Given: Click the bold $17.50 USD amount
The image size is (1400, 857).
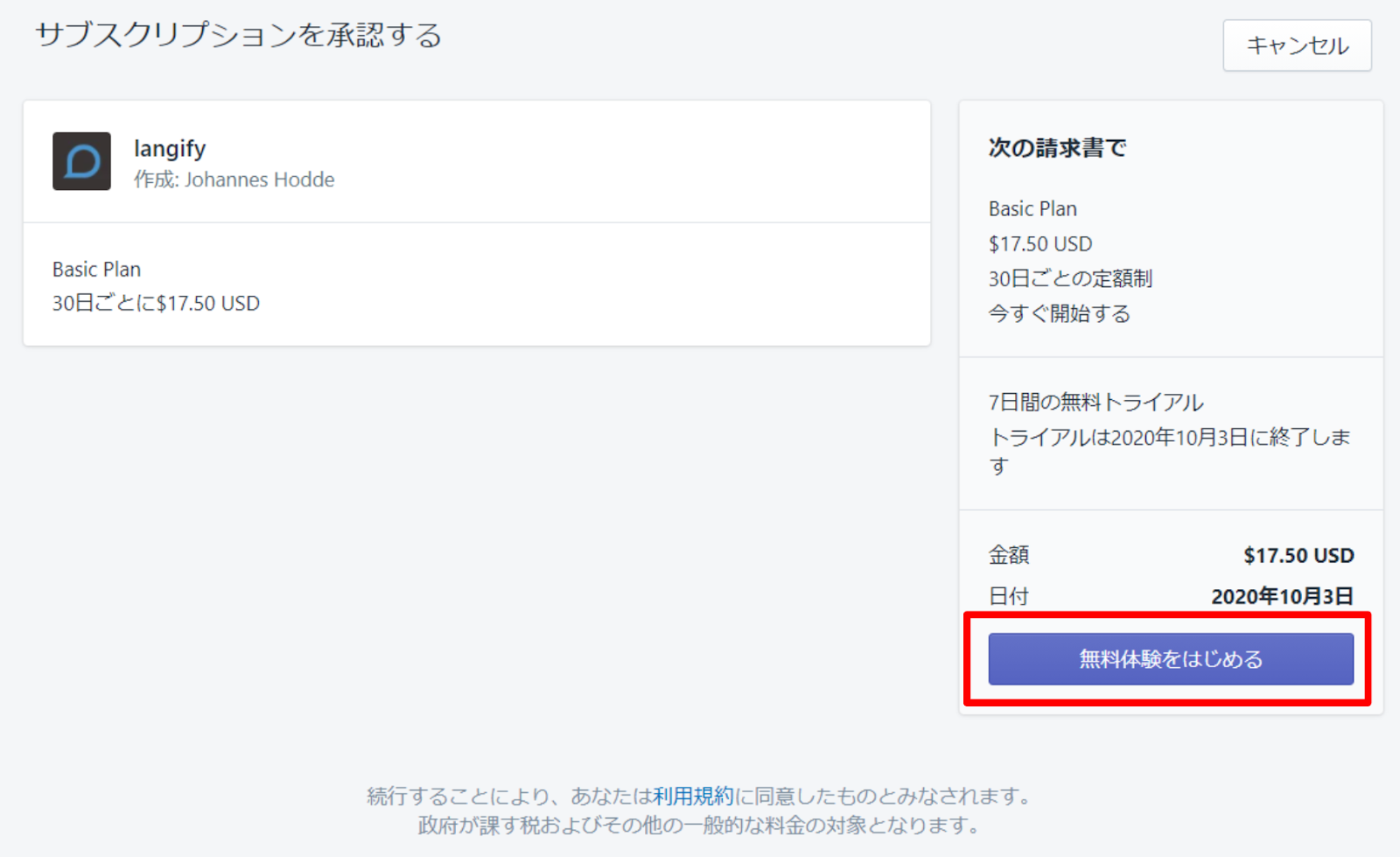Looking at the screenshot, I should pyautogui.click(x=1298, y=555).
